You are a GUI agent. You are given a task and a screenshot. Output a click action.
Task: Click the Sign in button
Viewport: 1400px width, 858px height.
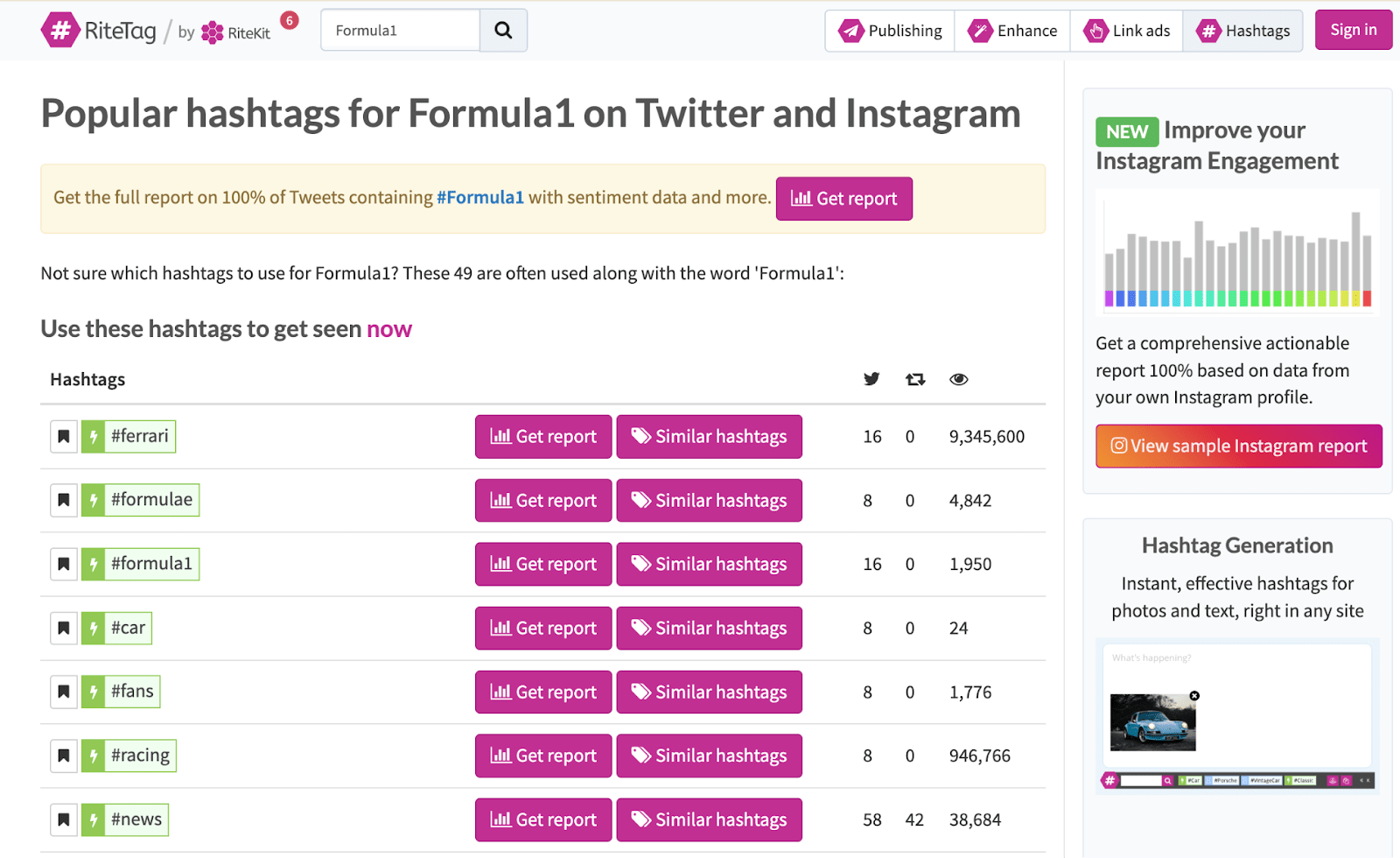point(1353,29)
